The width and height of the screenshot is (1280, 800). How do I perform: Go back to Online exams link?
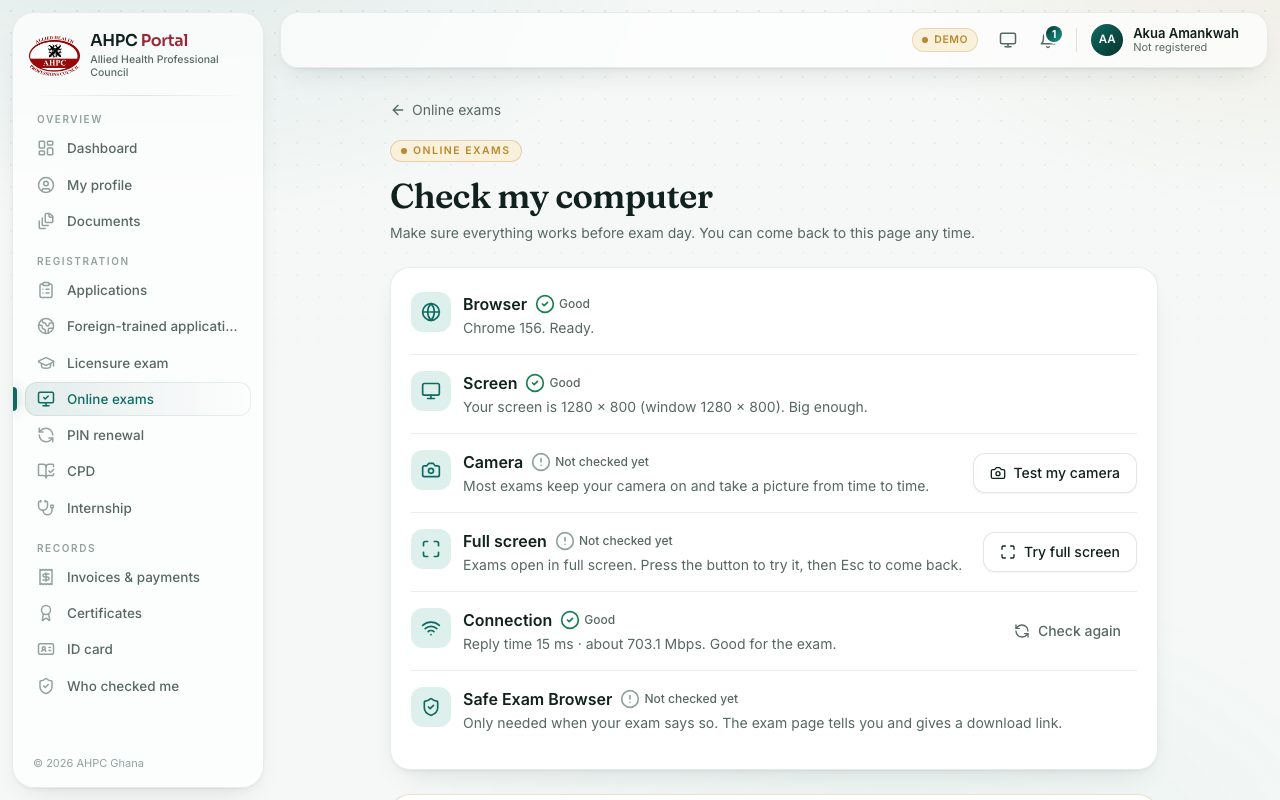pos(446,110)
